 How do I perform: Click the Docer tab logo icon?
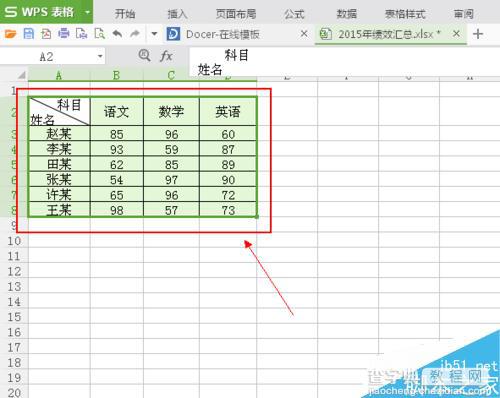click(173, 34)
